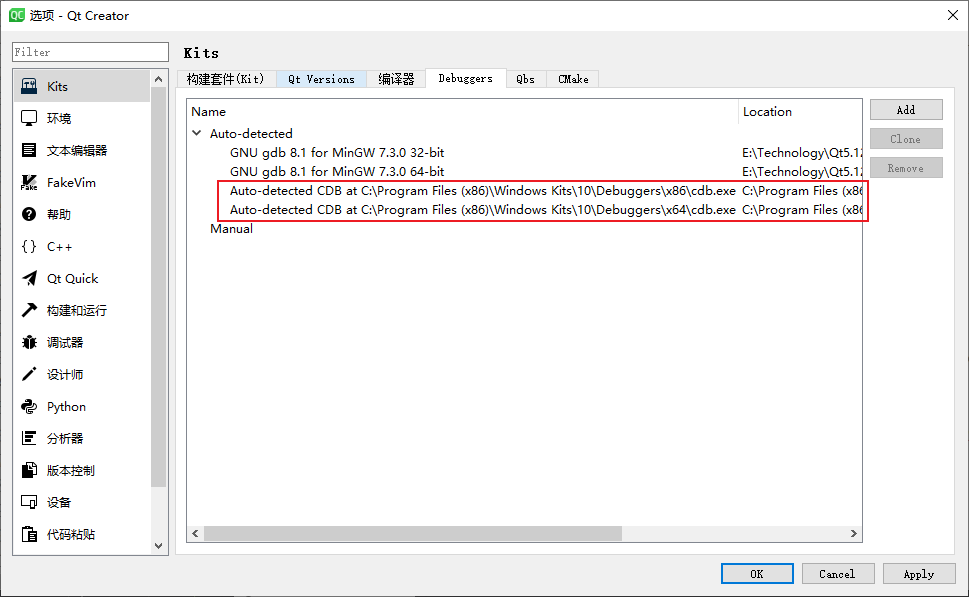Click the Remove button
Screen dimensions: 969x597
click(x=906, y=168)
